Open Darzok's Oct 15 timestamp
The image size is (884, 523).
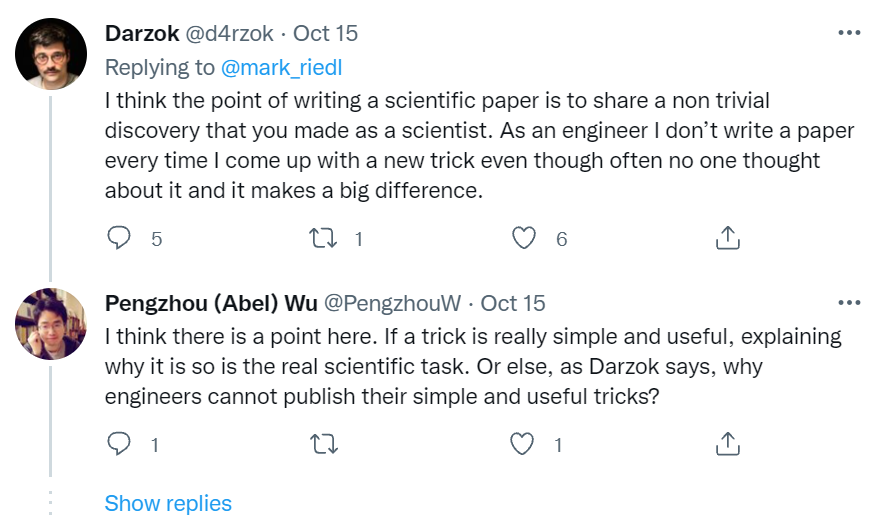coord(325,34)
